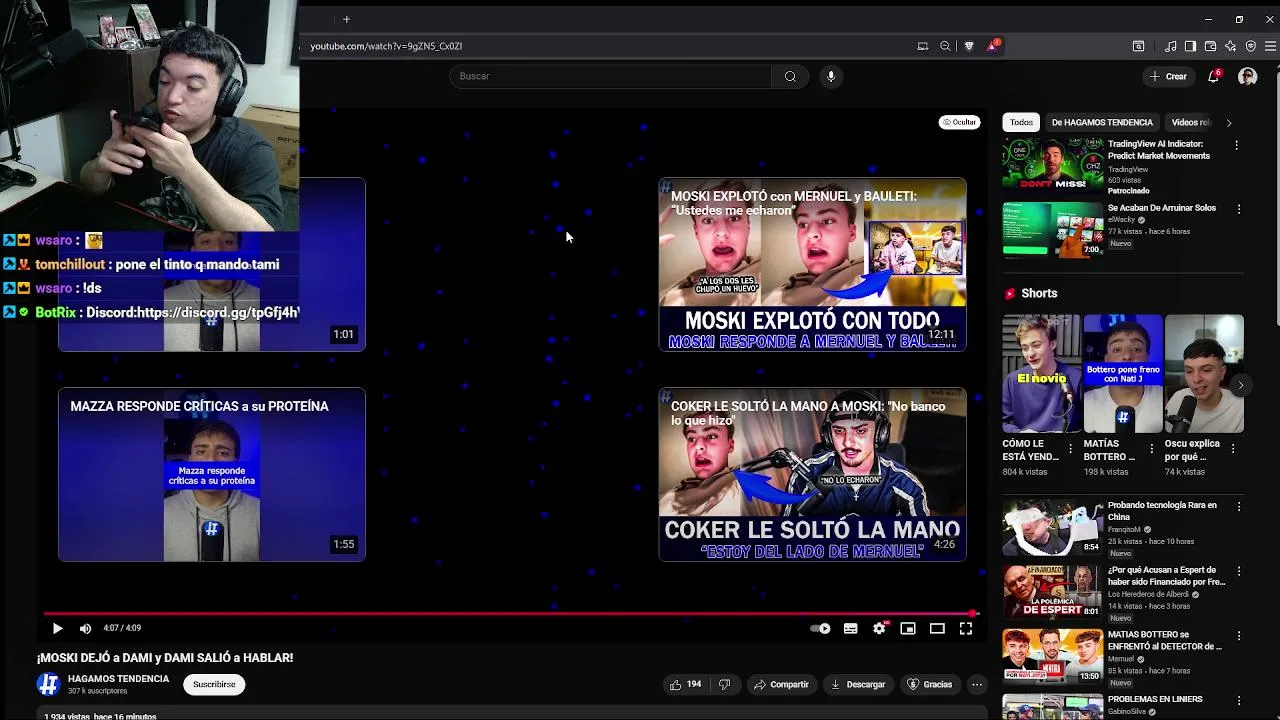Open video player settings gear
1280x720 pixels.
coord(879,628)
